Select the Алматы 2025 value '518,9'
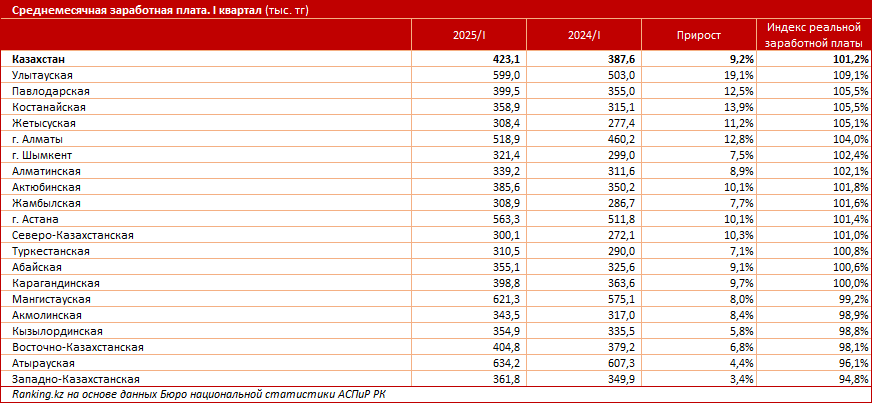 (508, 139)
